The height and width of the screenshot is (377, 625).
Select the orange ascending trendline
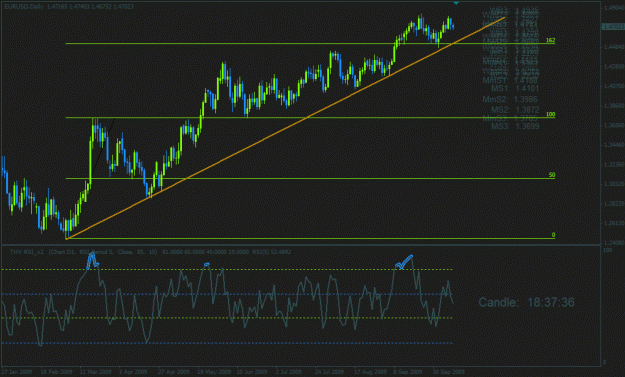point(285,128)
